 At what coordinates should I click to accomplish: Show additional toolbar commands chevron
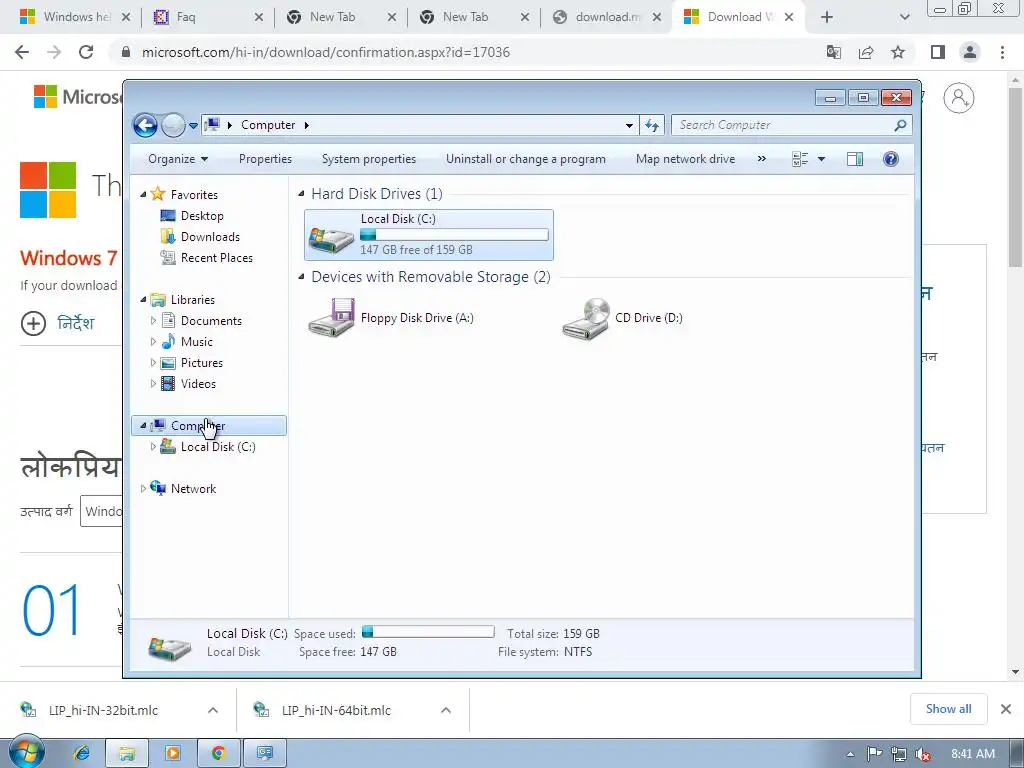tap(761, 159)
